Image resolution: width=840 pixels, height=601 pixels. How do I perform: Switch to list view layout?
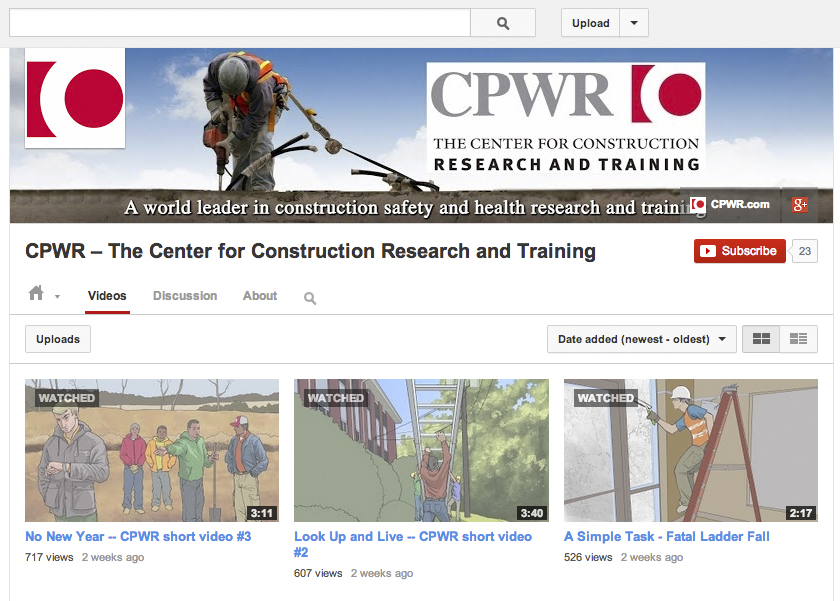pyautogui.click(x=798, y=339)
